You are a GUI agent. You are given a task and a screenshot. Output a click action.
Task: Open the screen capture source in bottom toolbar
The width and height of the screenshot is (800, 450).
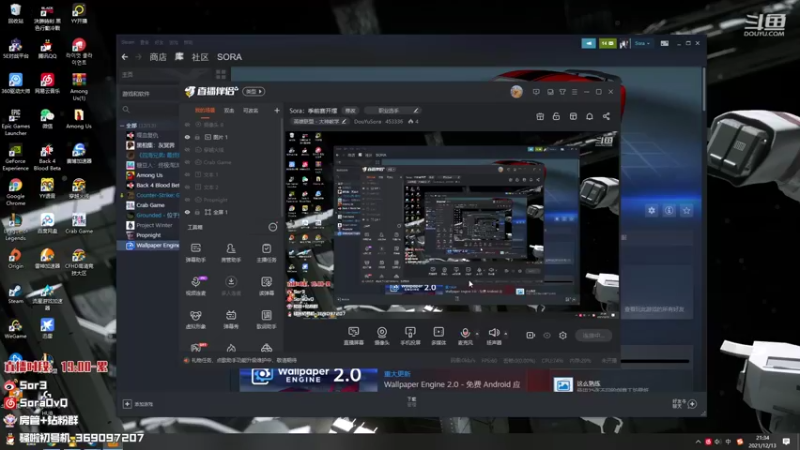[354, 335]
